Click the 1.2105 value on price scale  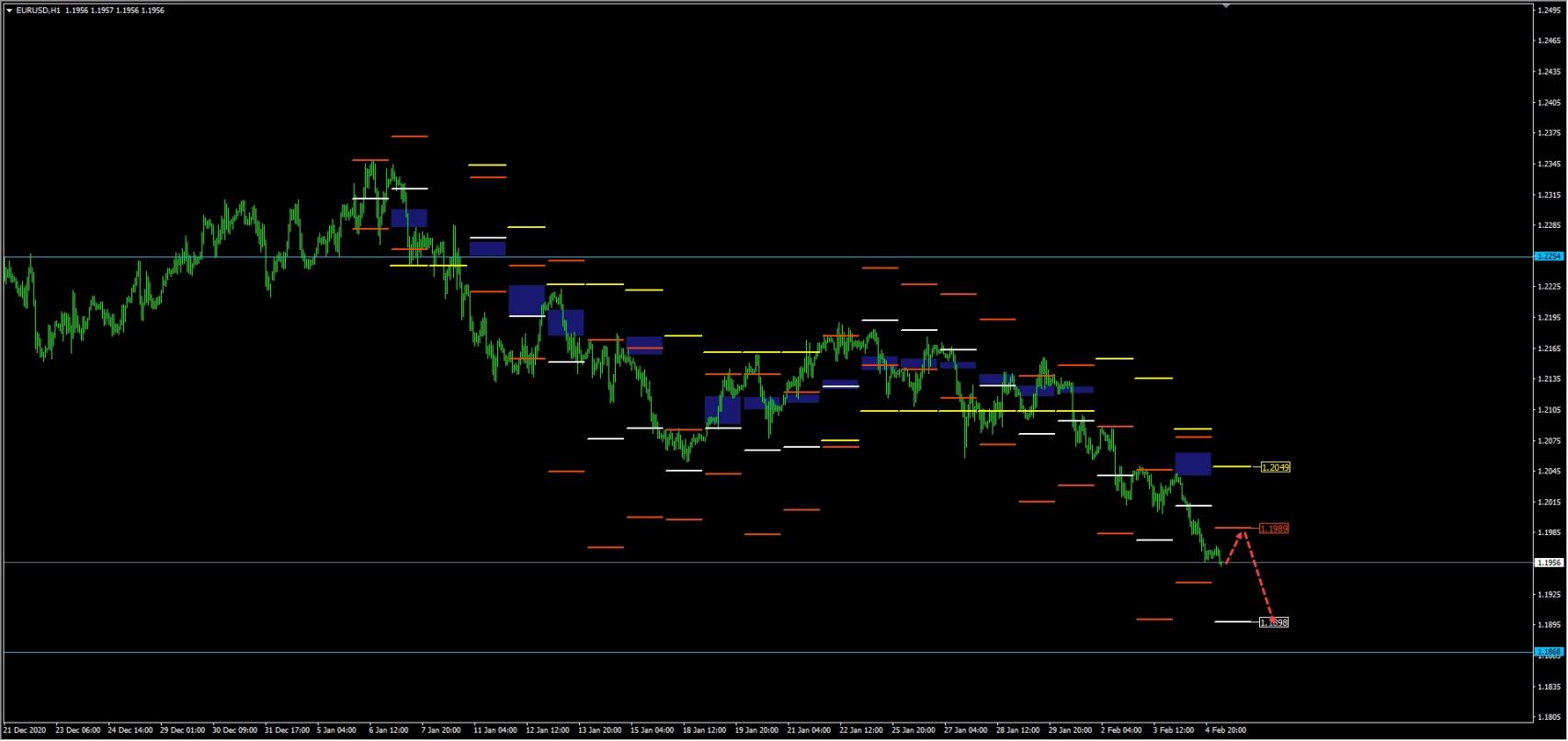pos(1550,410)
